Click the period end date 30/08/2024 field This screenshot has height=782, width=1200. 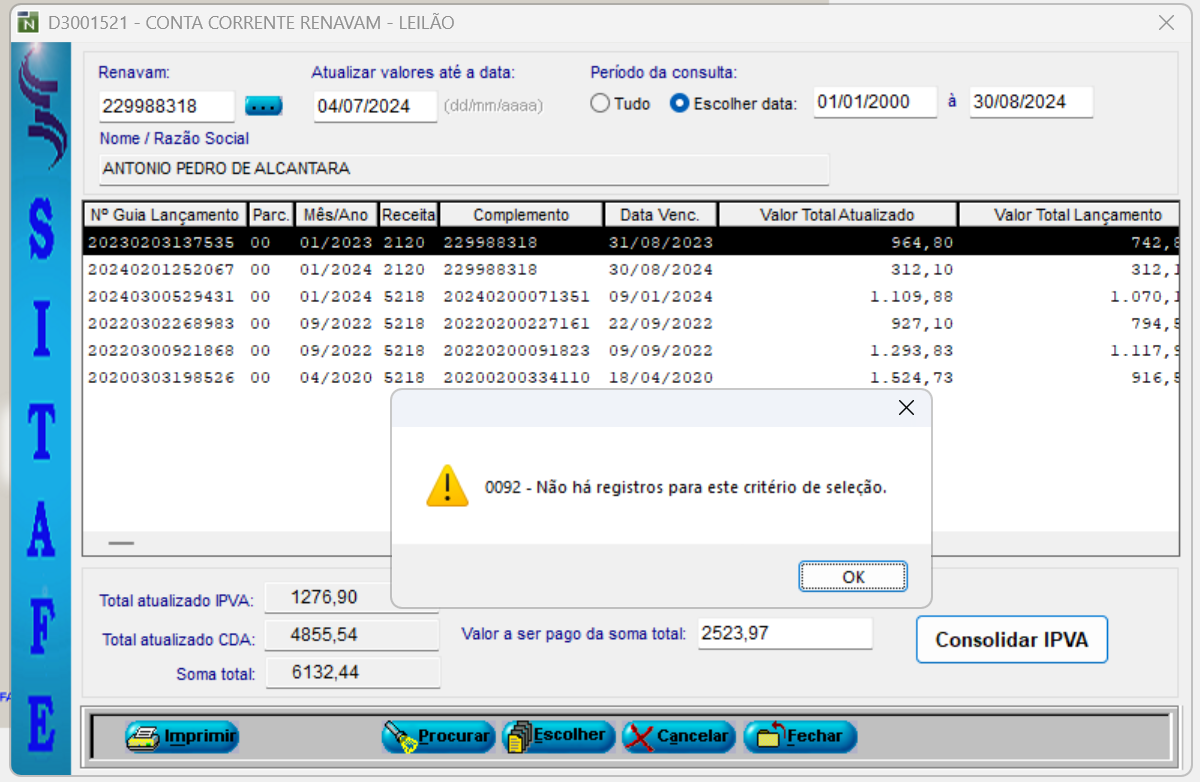click(1030, 102)
